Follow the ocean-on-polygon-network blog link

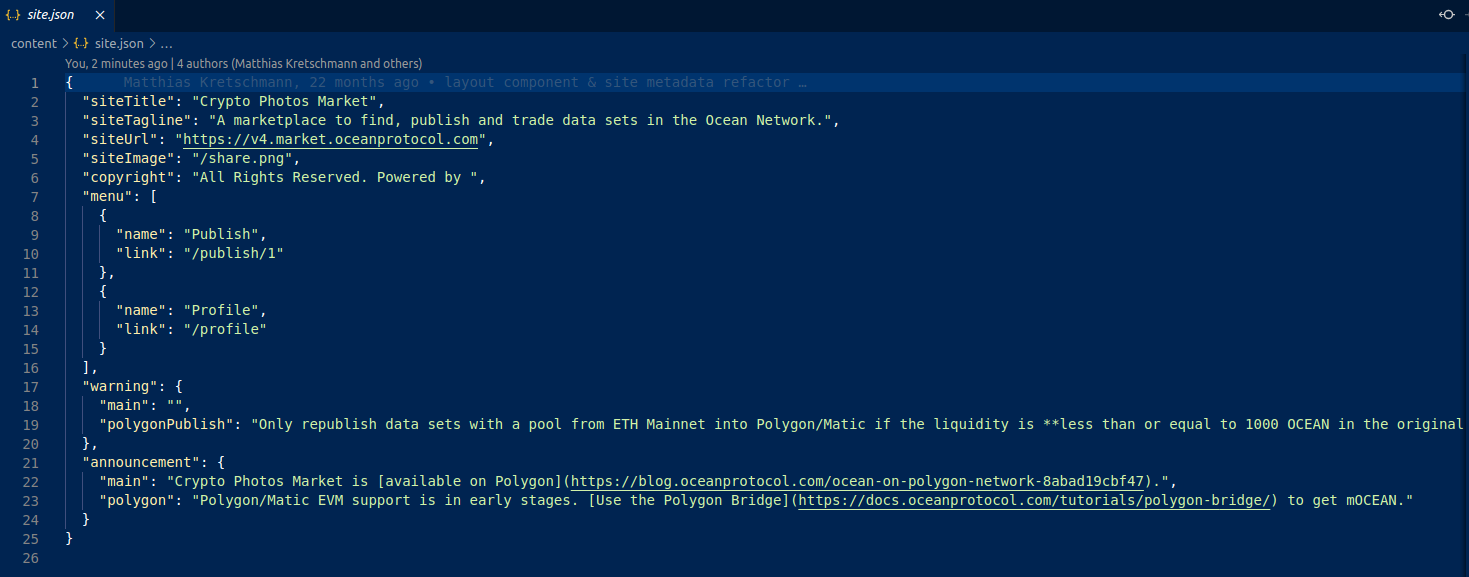pyautogui.click(x=858, y=481)
